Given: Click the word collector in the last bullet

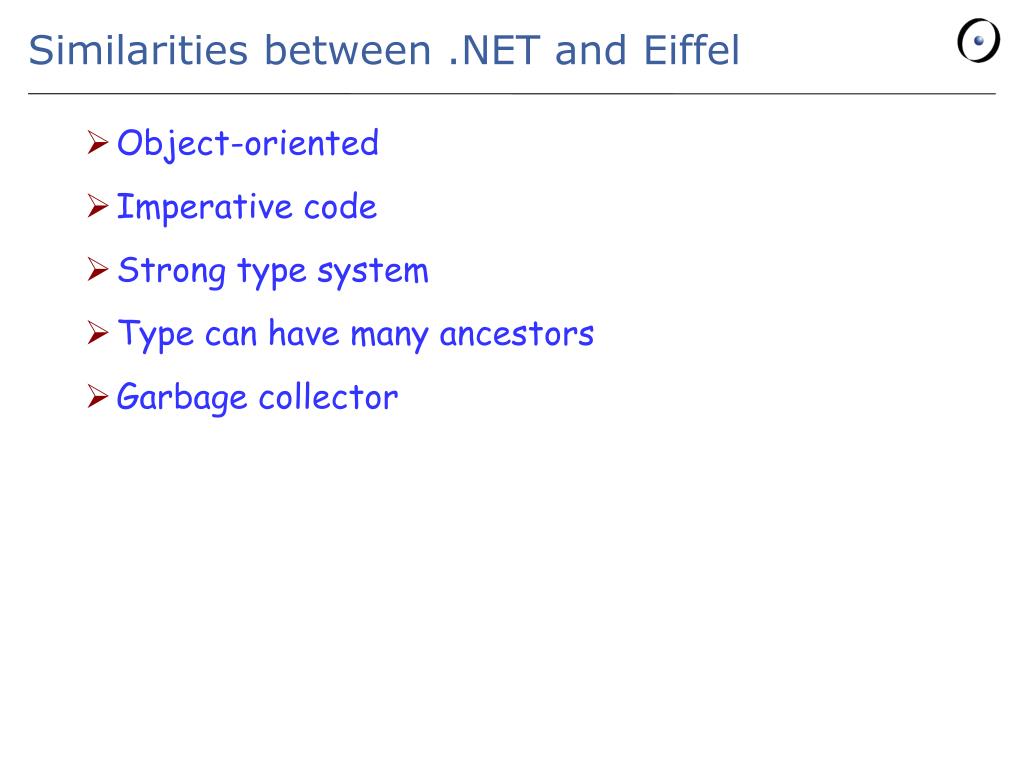Looking at the screenshot, I should click(x=328, y=396).
